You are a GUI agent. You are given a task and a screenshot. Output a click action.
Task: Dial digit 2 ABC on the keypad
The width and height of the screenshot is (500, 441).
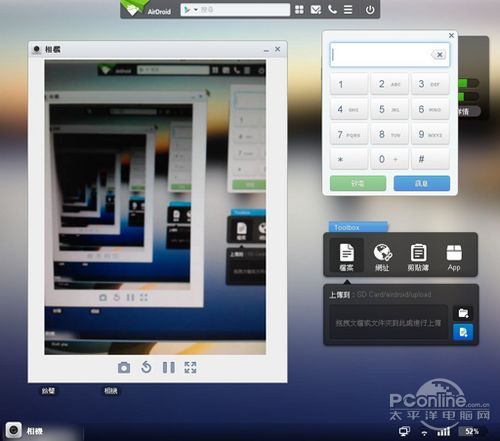pyautogui.click(x=389, y=84)
